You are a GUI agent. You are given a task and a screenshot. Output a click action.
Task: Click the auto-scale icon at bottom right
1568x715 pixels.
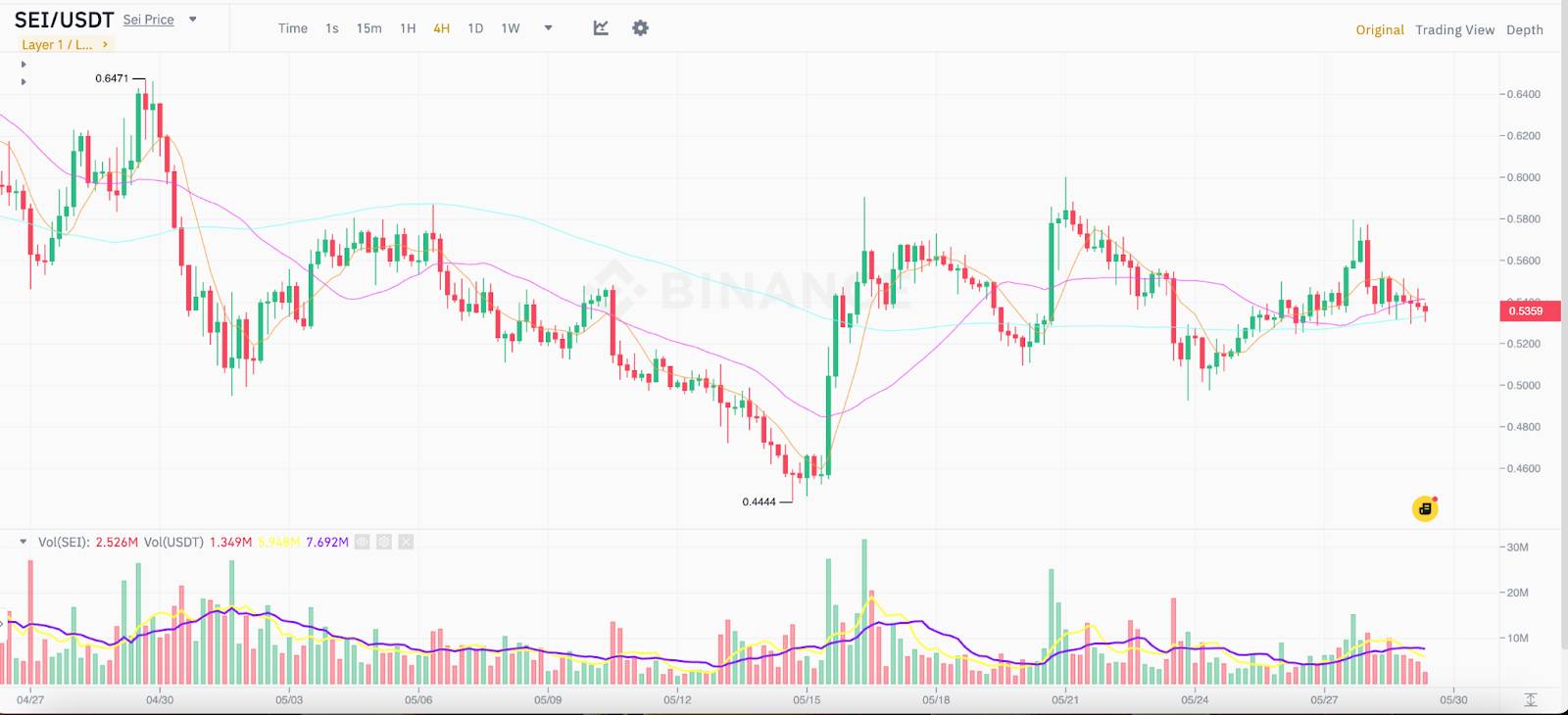[x=1531, y=699]
